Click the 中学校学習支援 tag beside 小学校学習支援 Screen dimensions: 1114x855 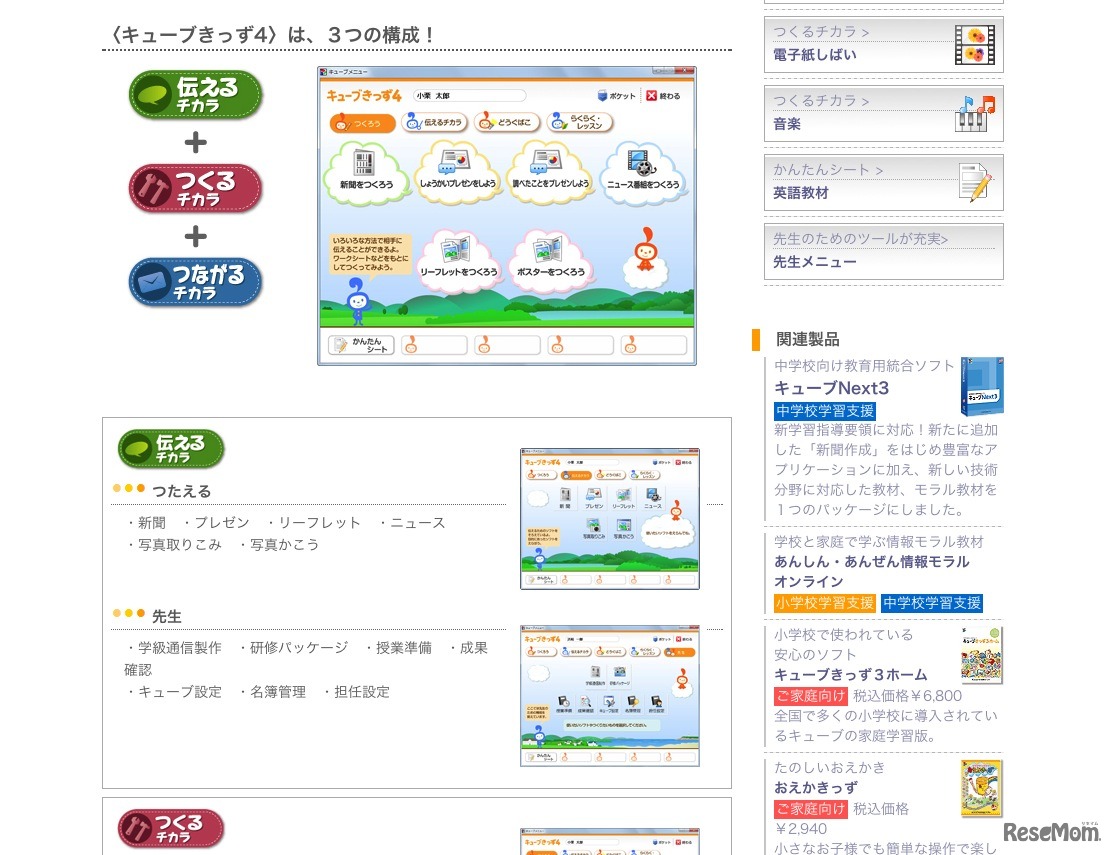pyautogui.click(x=932, y=603)
